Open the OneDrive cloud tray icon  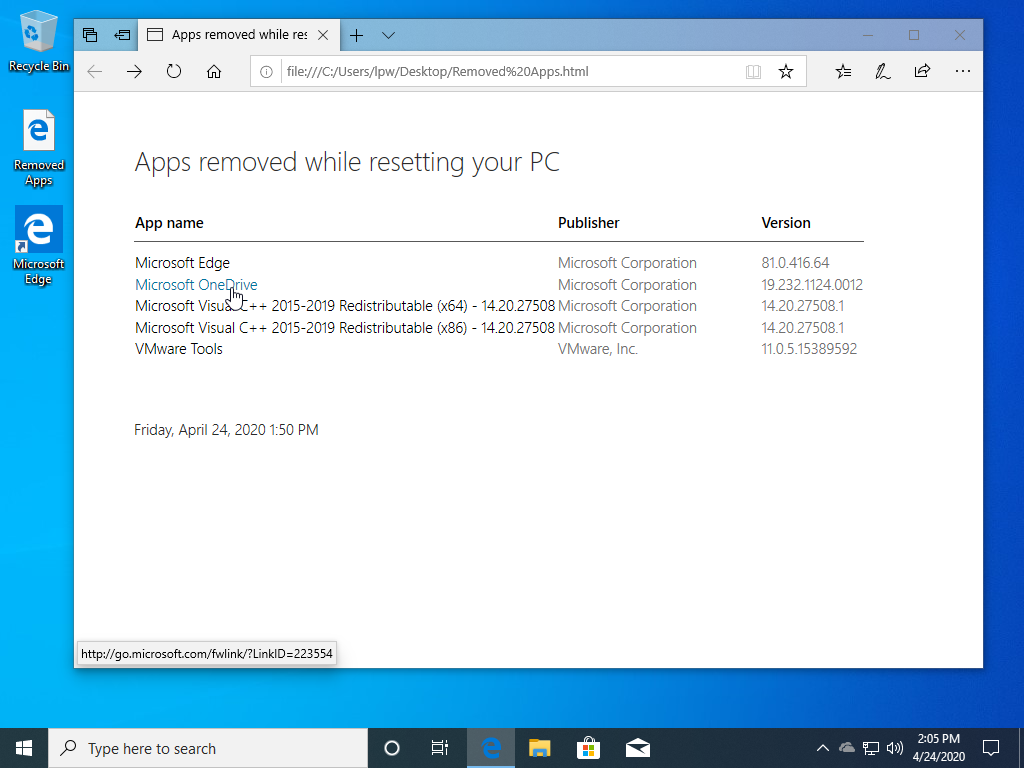coord(846,748)
